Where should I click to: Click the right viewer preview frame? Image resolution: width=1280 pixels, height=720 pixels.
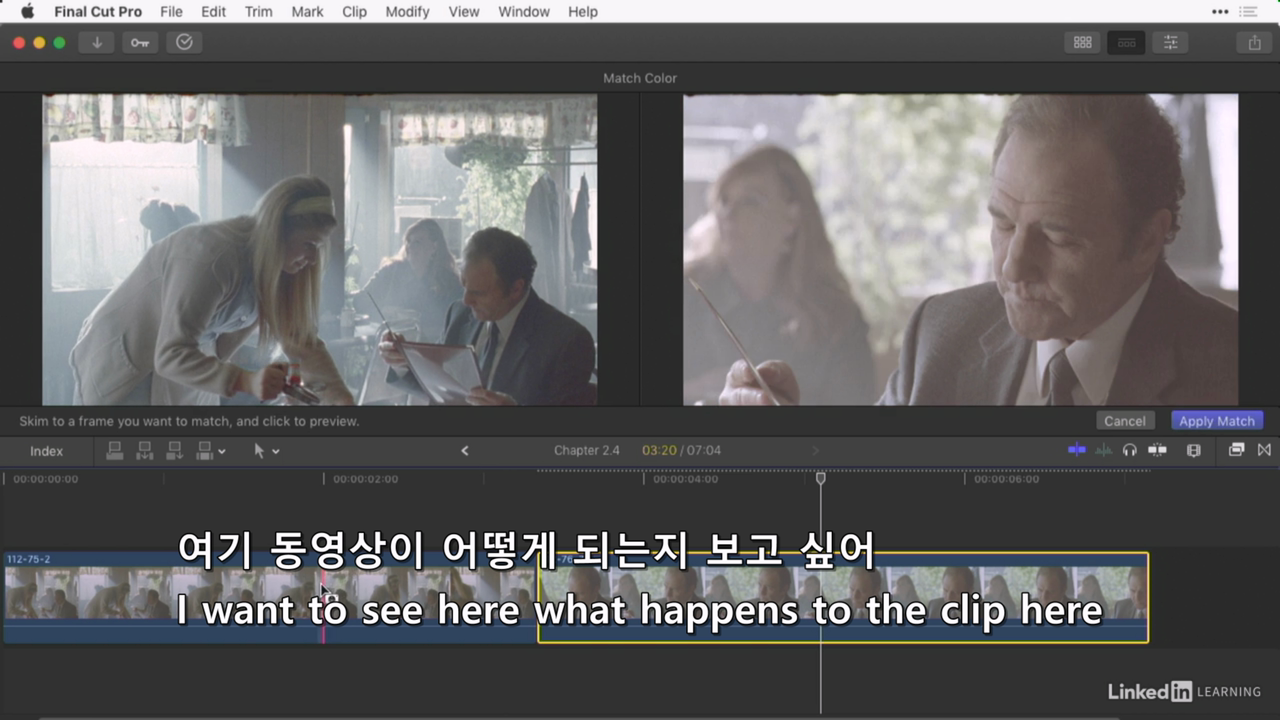click(960, 249)
